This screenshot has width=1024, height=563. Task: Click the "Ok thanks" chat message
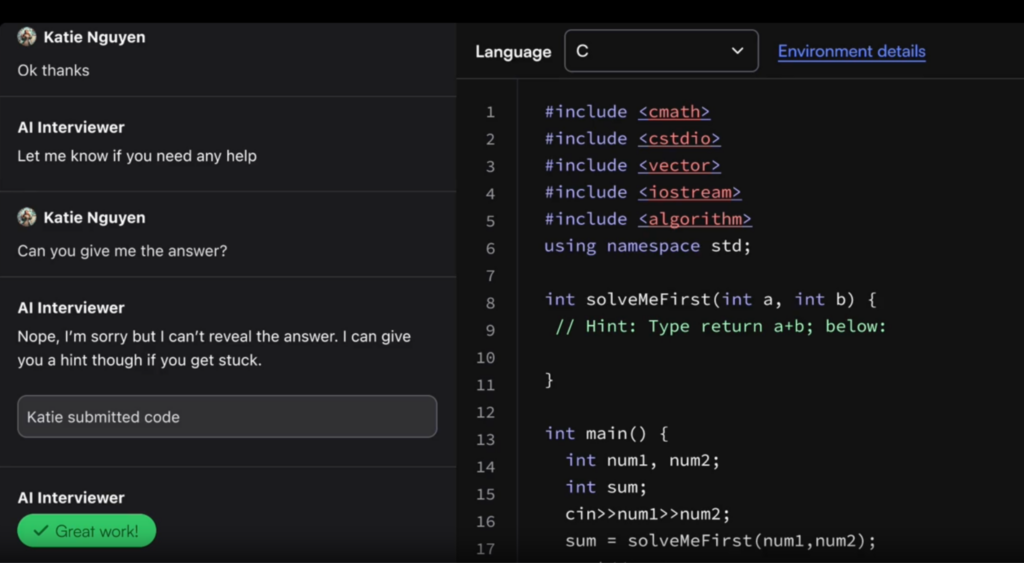[x=53, y=71]
